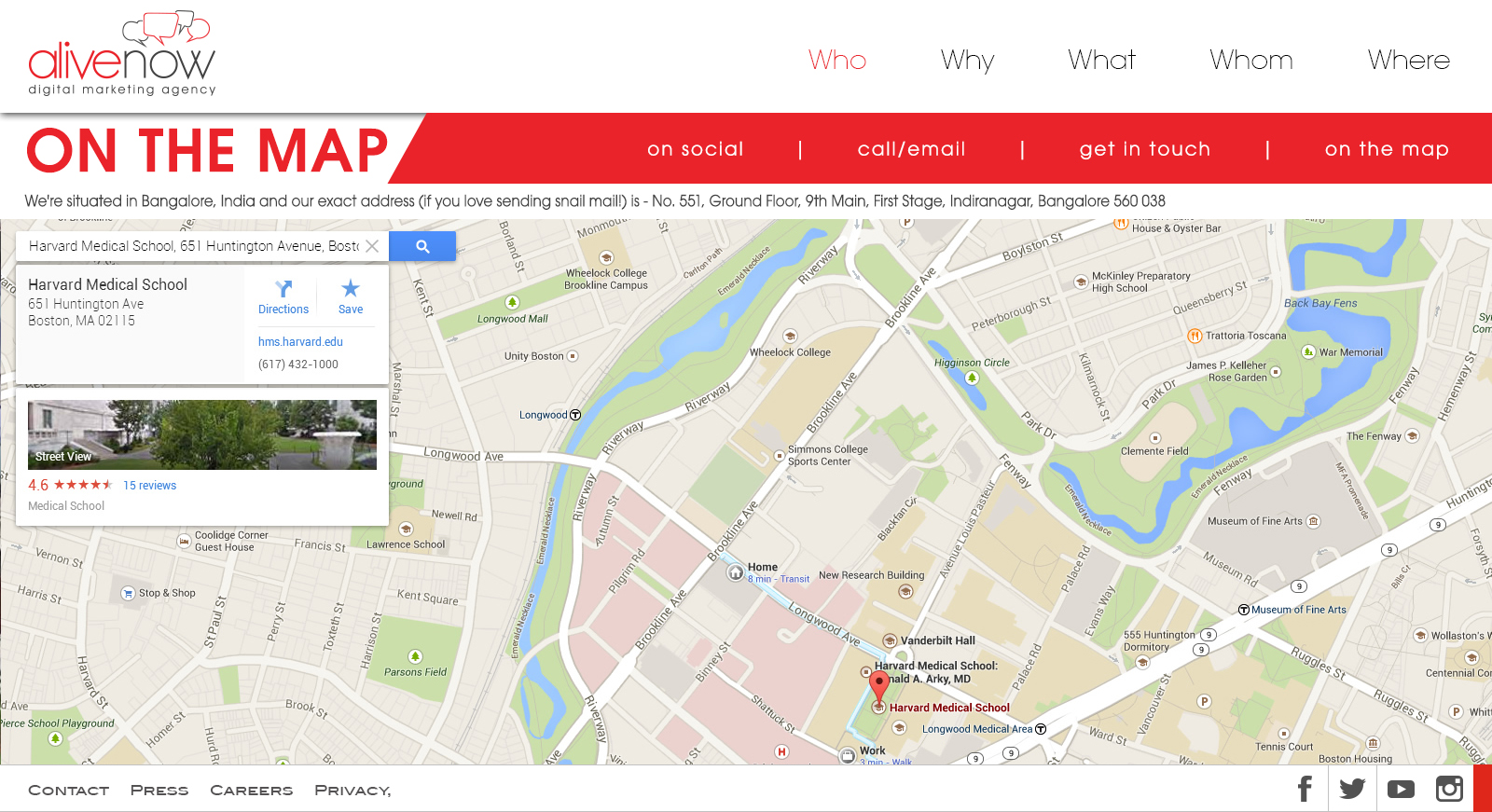Open the Careers footer link

tap(252, 791)
